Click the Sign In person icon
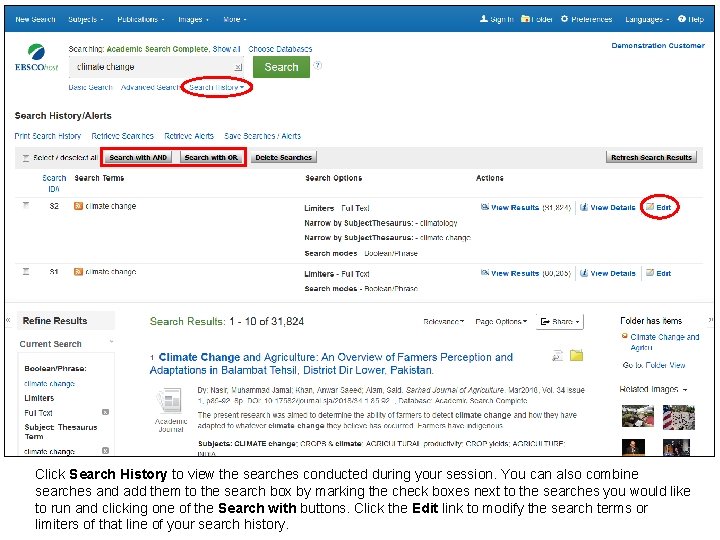Screen dimensions: 720x540 pyautogui.click(x=484, y=19)
